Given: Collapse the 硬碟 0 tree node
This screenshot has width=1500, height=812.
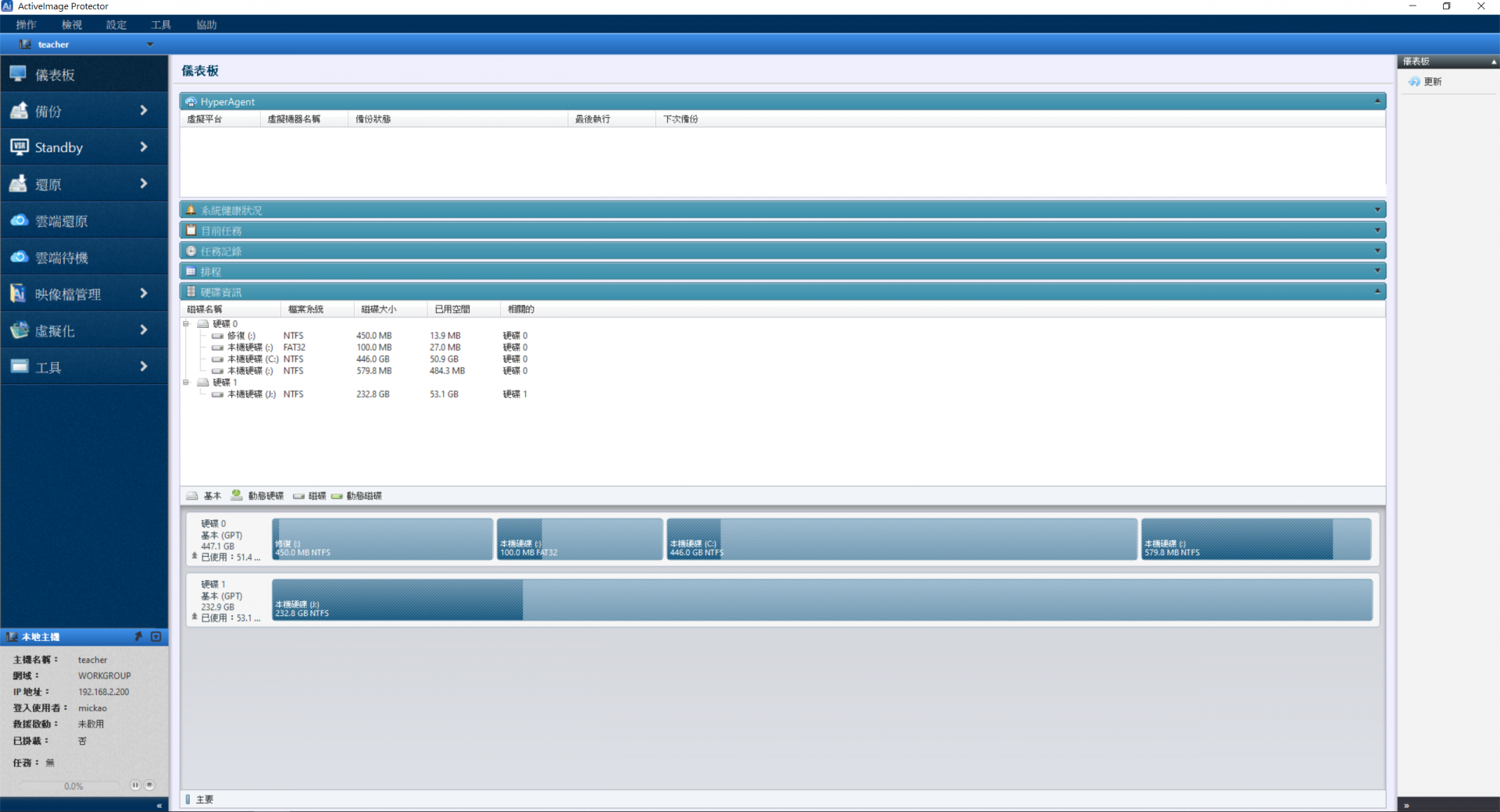Looking at the screenshot, I should point(187,324).
